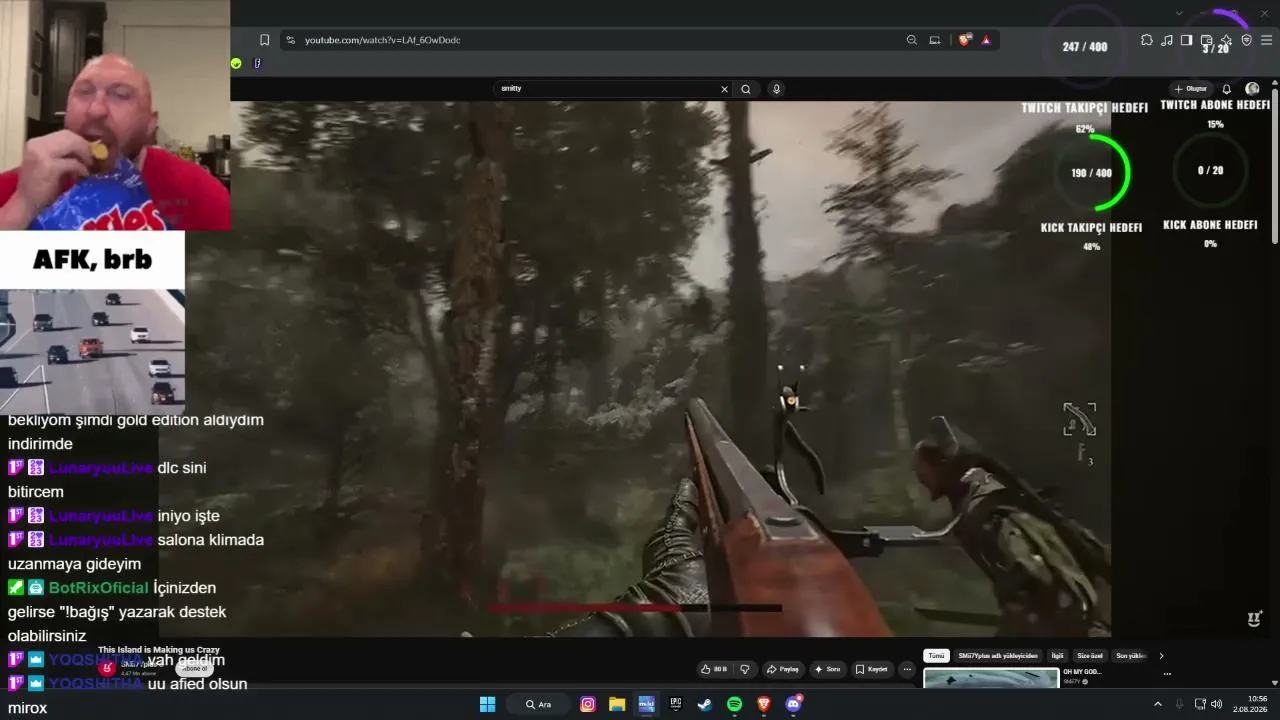Open the YouTube account avatar menu
This screenshot has width=1280, height=720.
point(1252,89)
